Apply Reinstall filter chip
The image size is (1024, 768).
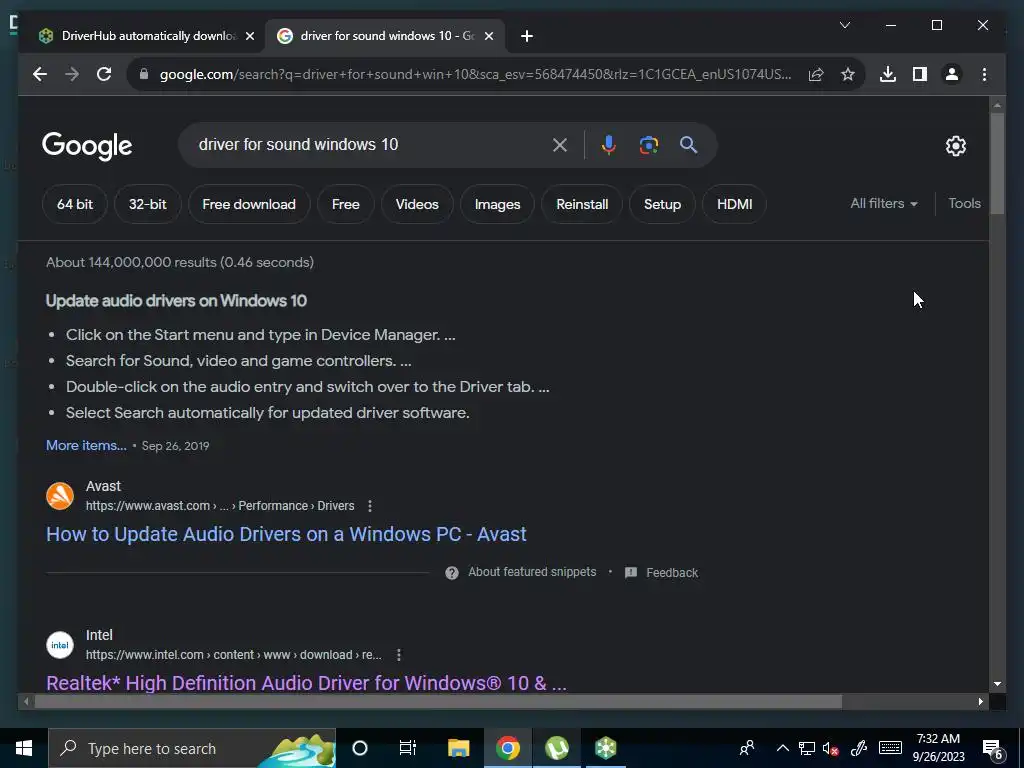point(582,204)
